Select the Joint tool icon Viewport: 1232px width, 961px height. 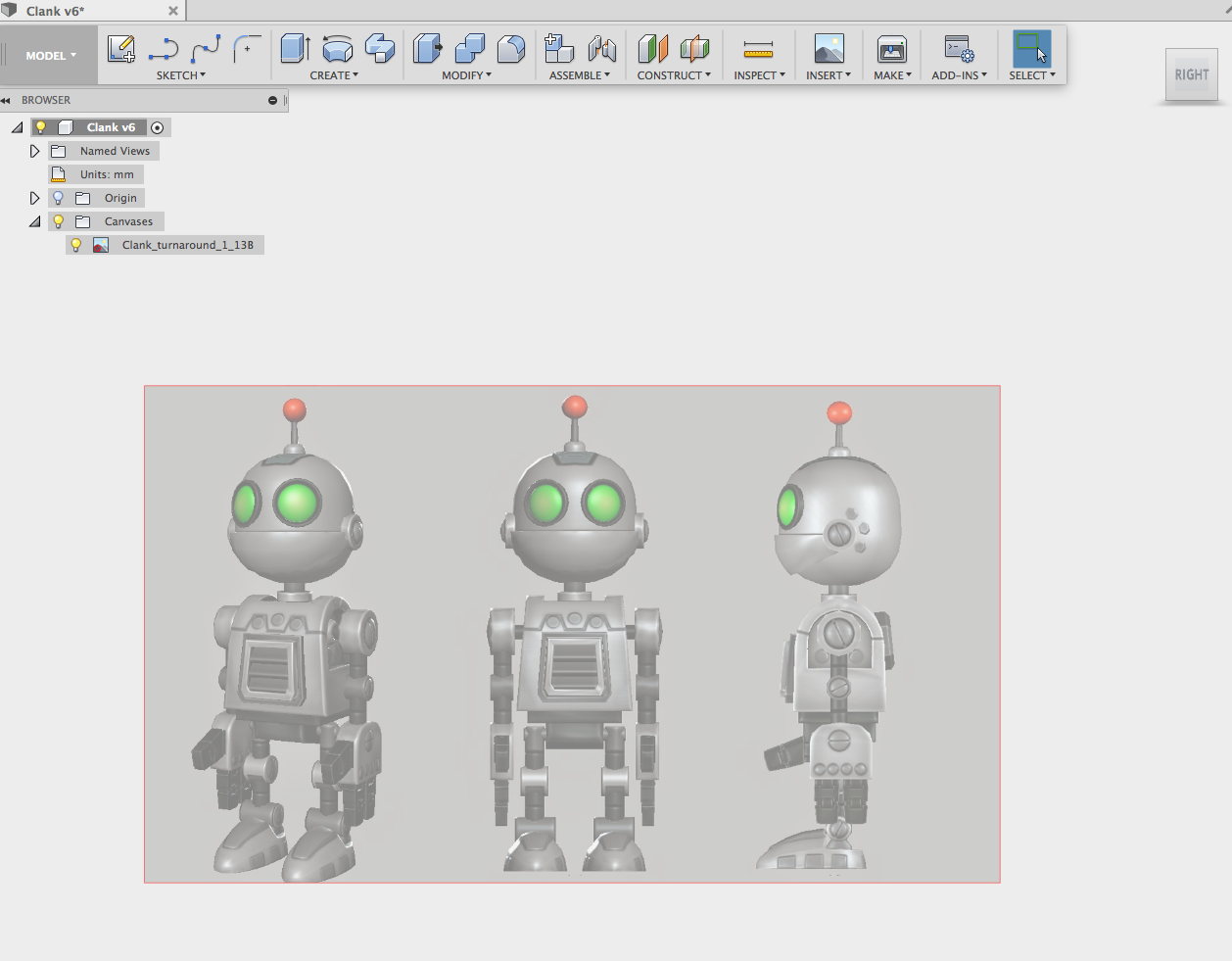pyautogui.click(x=602, y=48)
